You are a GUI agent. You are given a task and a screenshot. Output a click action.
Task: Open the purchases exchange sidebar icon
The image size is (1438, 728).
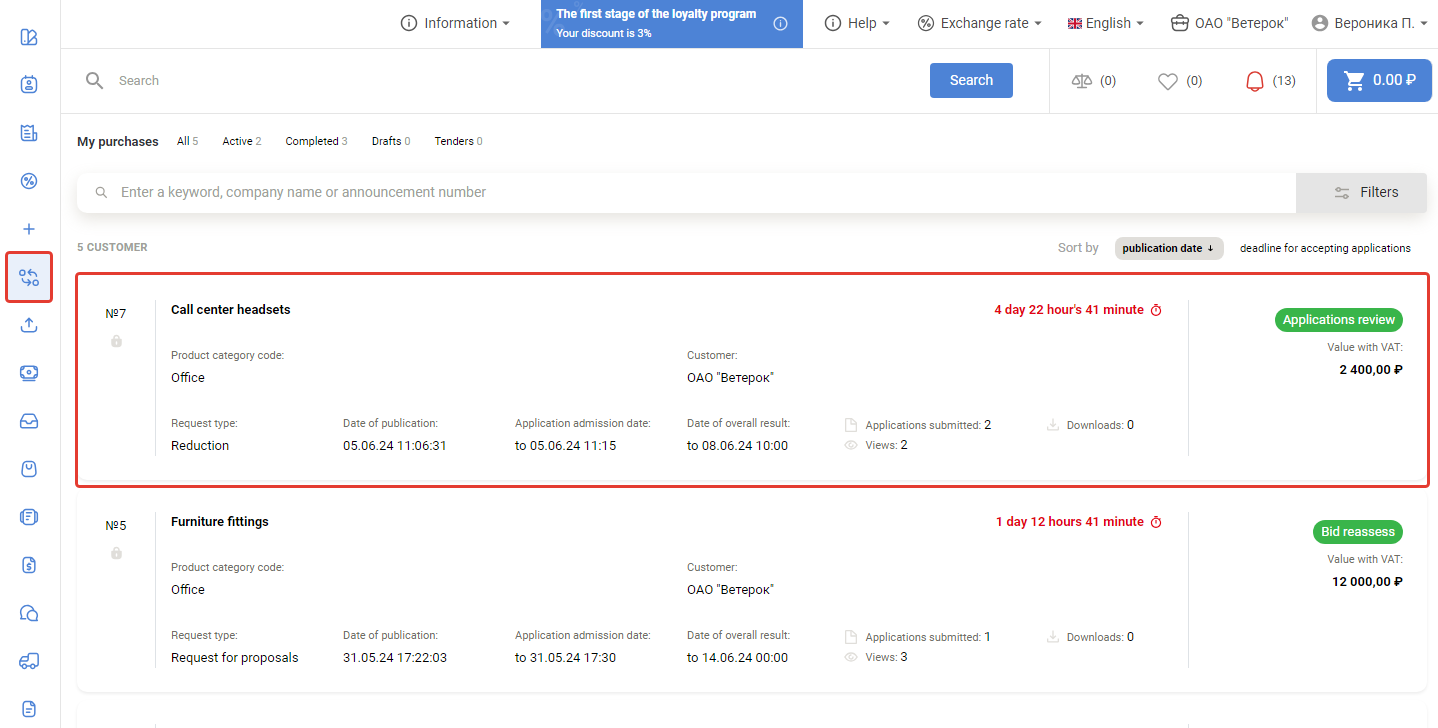click(x=29, y=277)
